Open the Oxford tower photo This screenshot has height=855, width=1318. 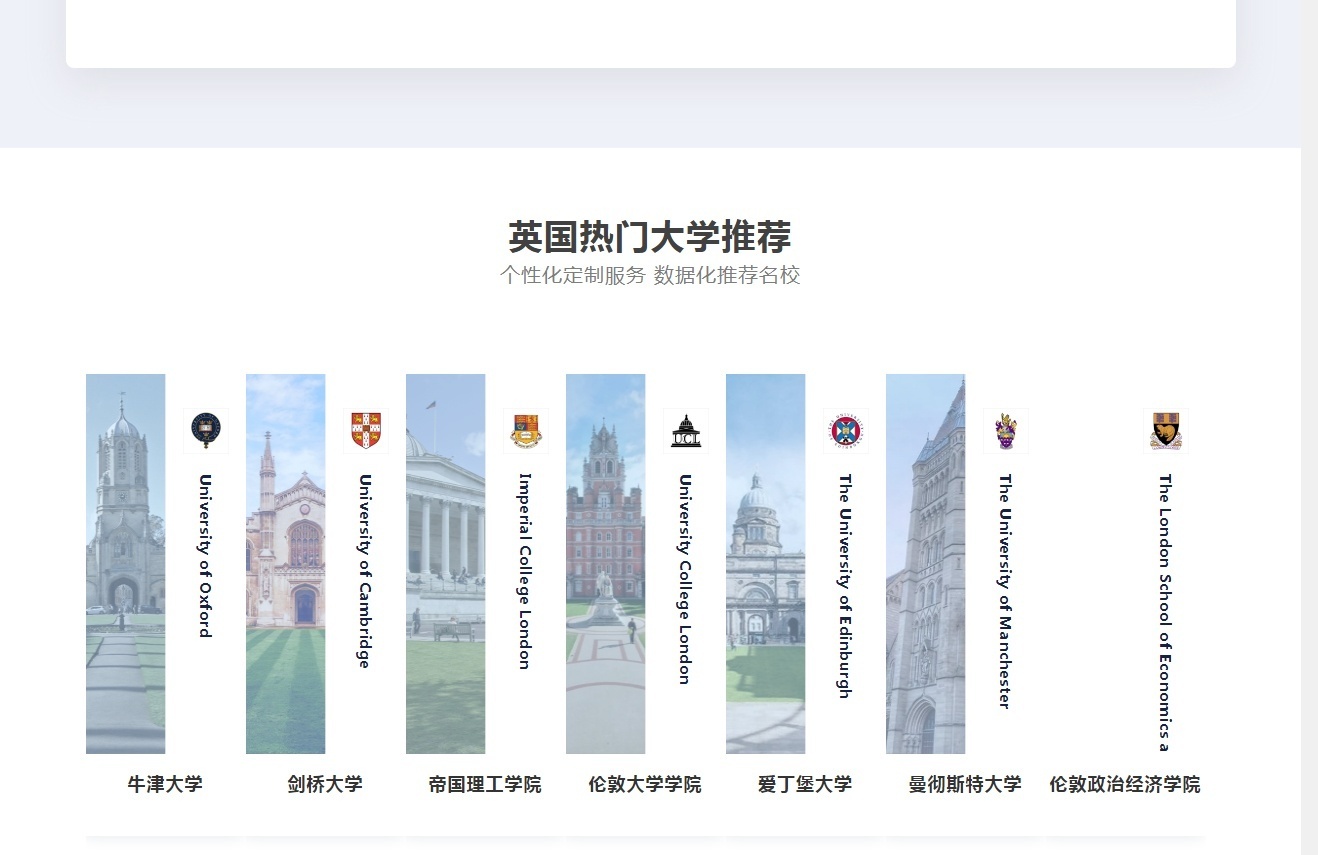pos(126,564)
